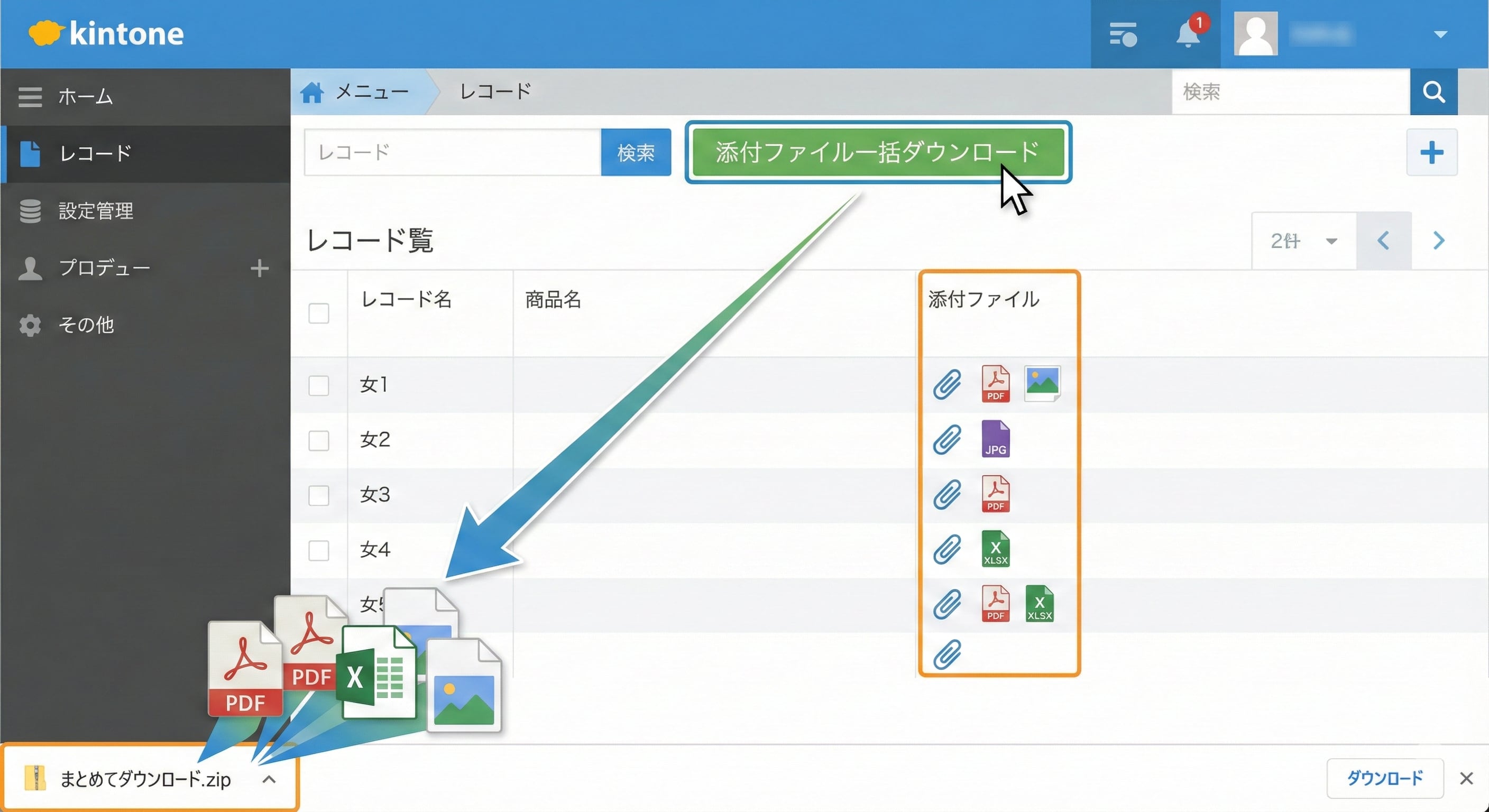The height and width of the screenshot is (812, 1489).
Task: Open the XLSX file icon in row 女4
Action: point(995,549)
